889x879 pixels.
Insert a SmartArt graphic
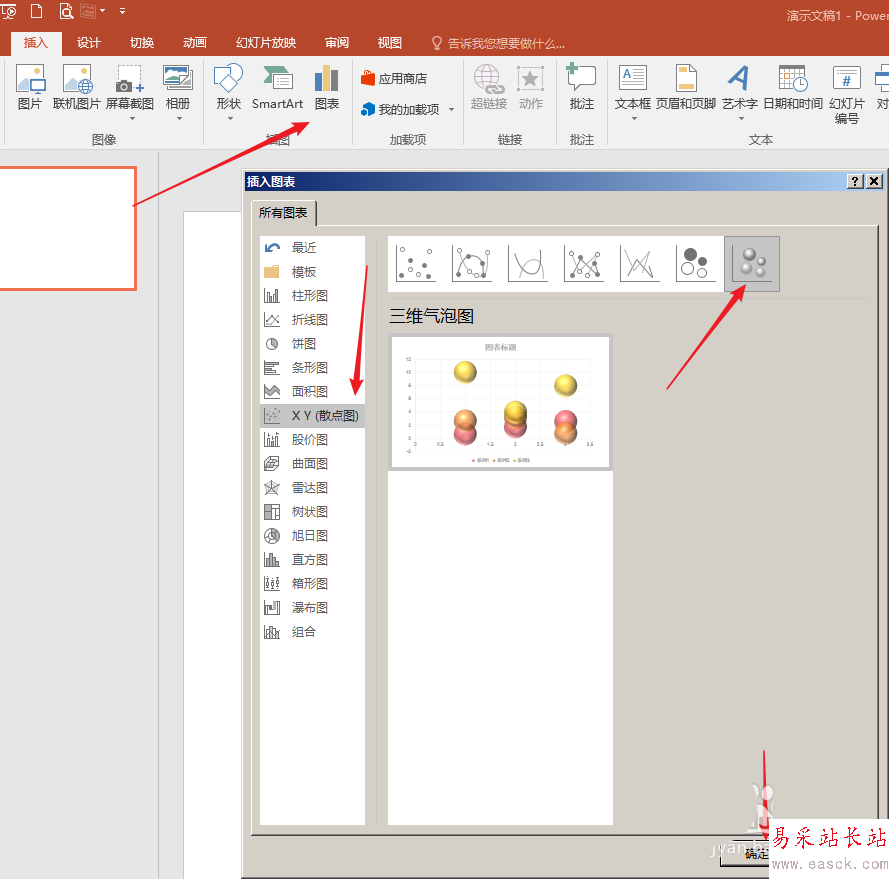[x=277, y=87]
